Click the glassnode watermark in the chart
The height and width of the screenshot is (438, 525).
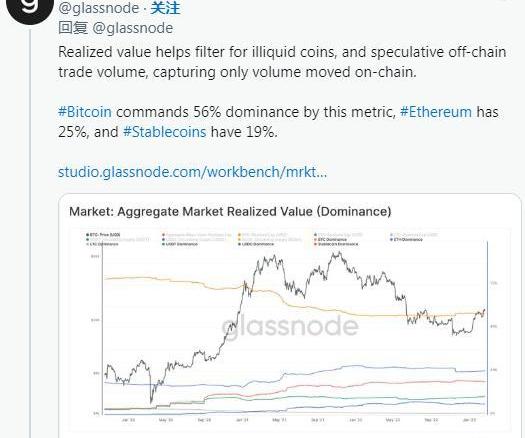[x=290, y=326]
